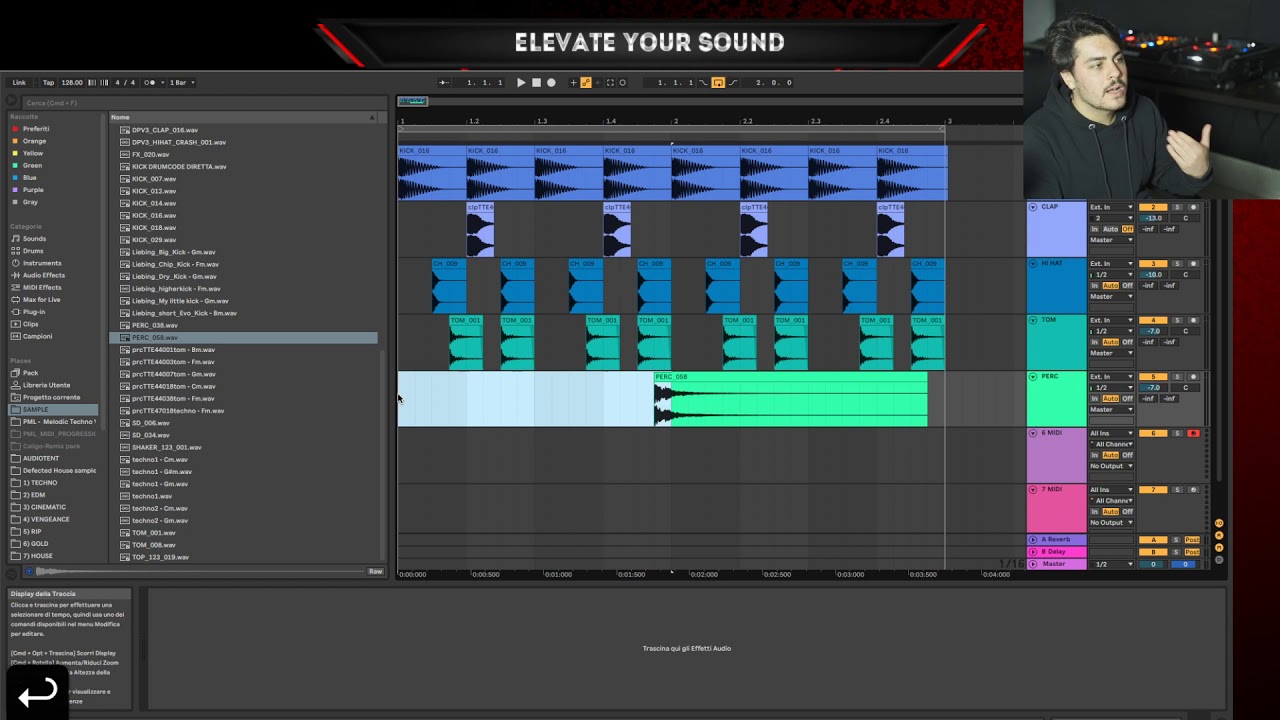Toggle the arrangement Loop switch

(x=718, y=82)
